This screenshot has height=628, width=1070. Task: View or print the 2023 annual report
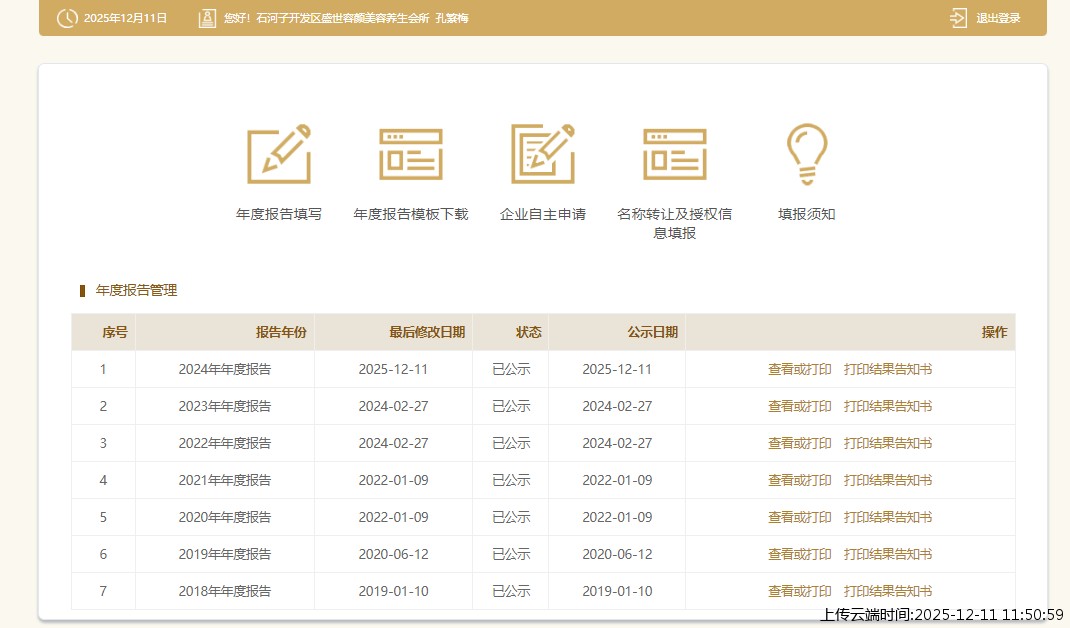pyautogui.click(x=799, y=406)
